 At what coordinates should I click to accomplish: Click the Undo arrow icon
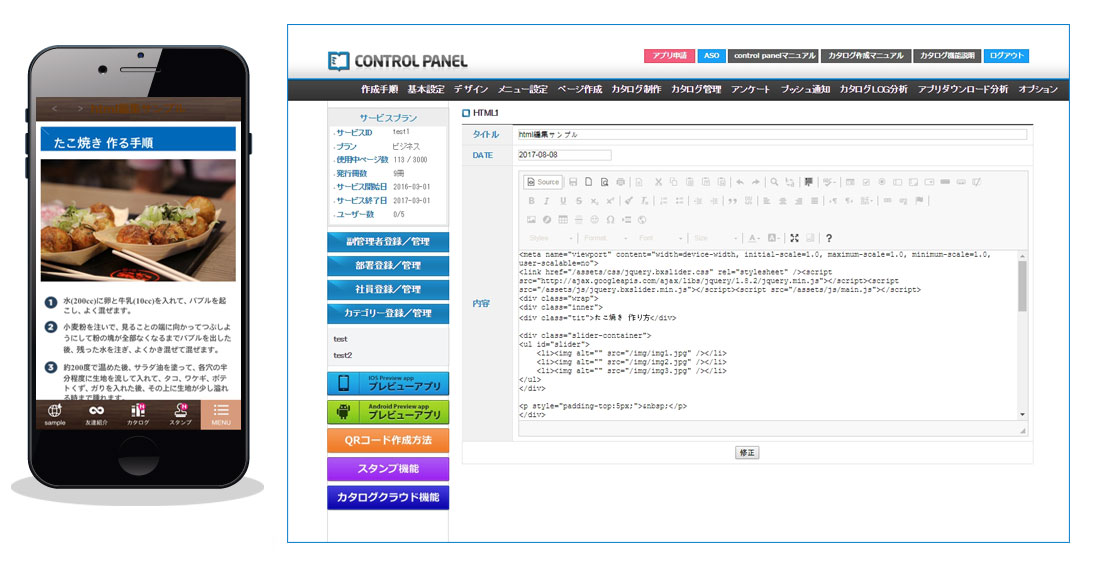[x=740, y=182]
